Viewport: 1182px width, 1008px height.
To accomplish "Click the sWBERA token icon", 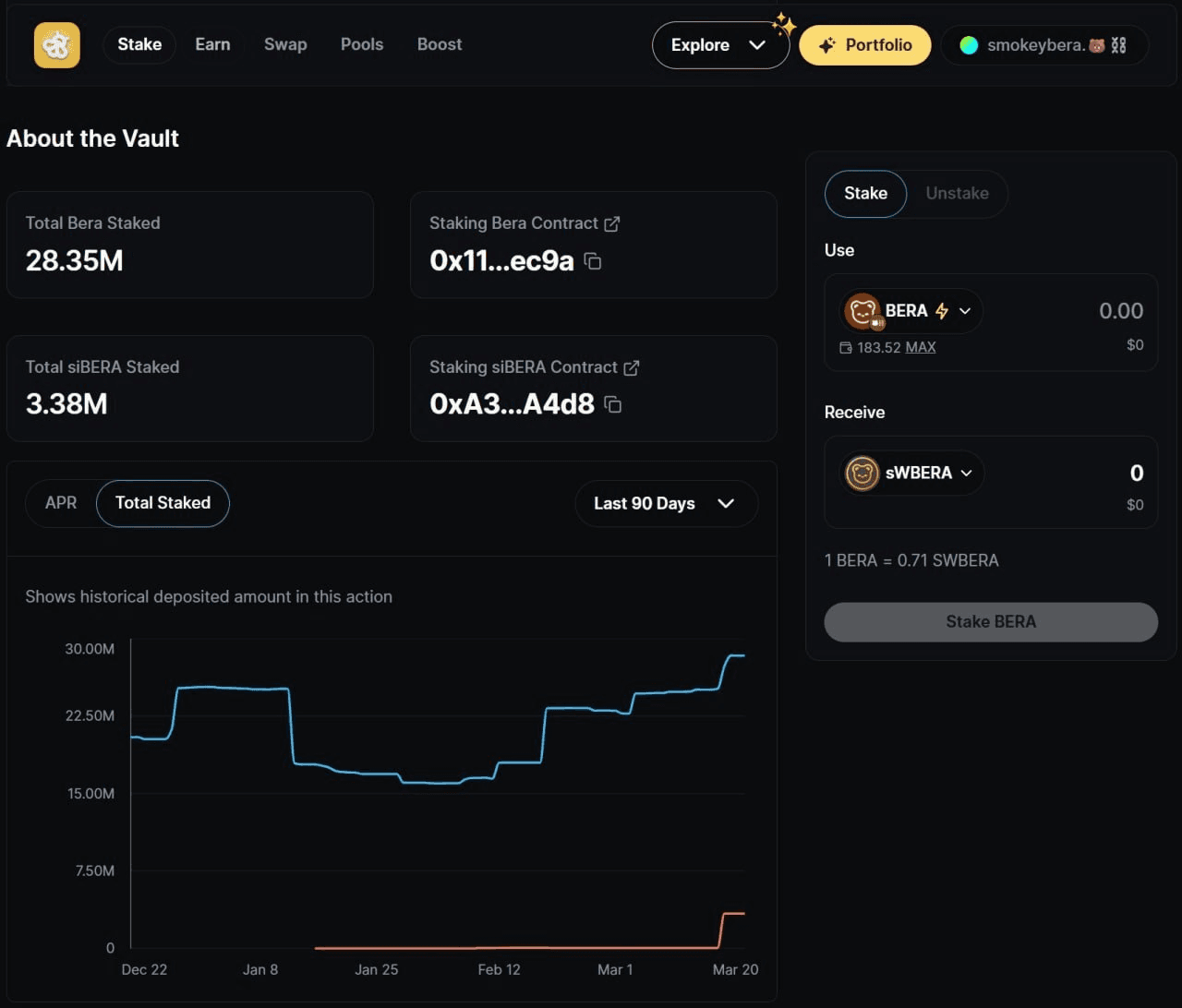I will pos(862,474).
